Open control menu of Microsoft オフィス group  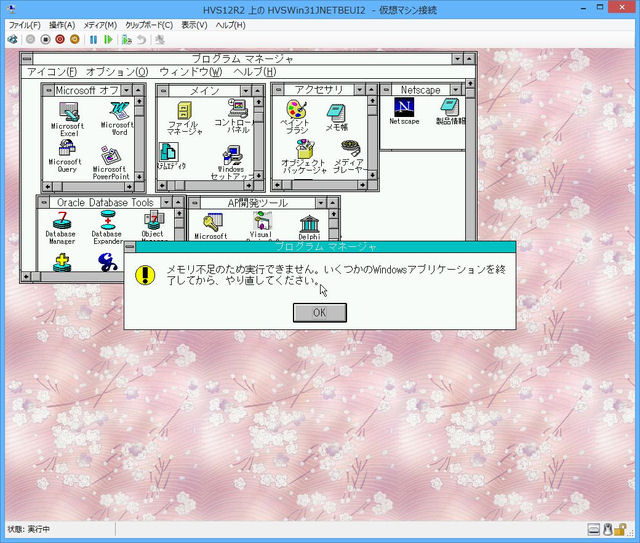pyautogui.click(x=48, y=90)
